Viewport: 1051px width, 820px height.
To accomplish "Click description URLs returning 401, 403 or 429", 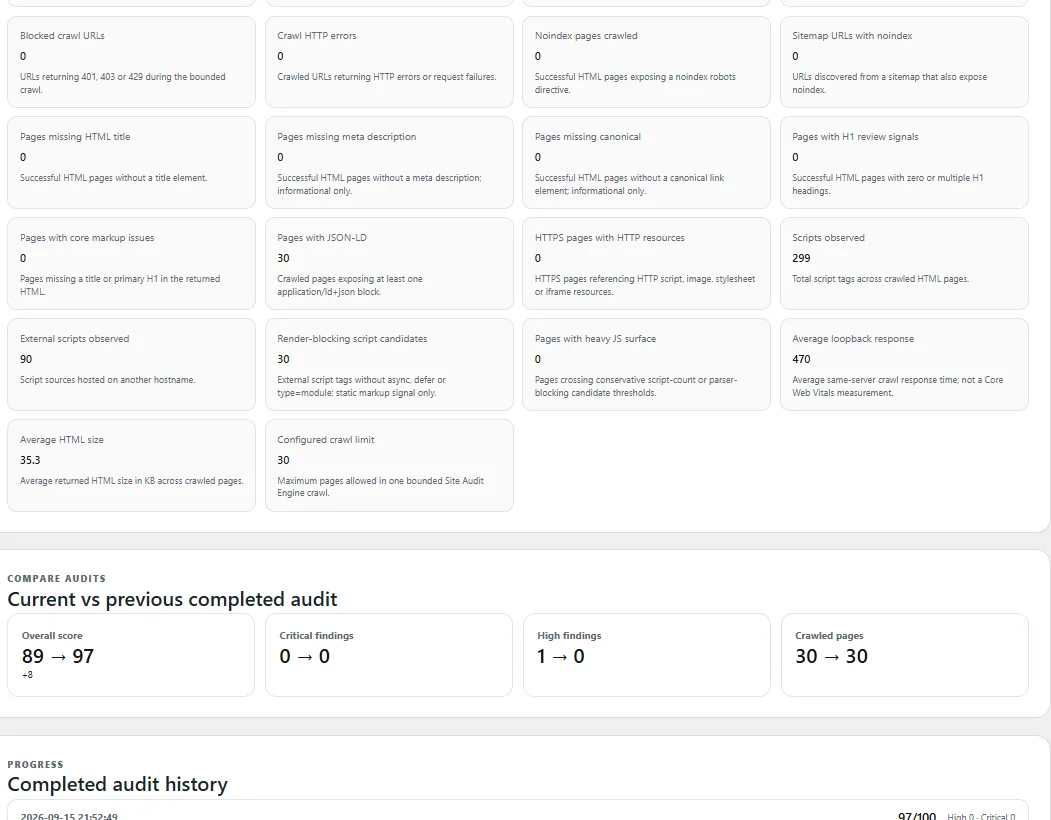I will pyautogui.click(x=123, y=83).
